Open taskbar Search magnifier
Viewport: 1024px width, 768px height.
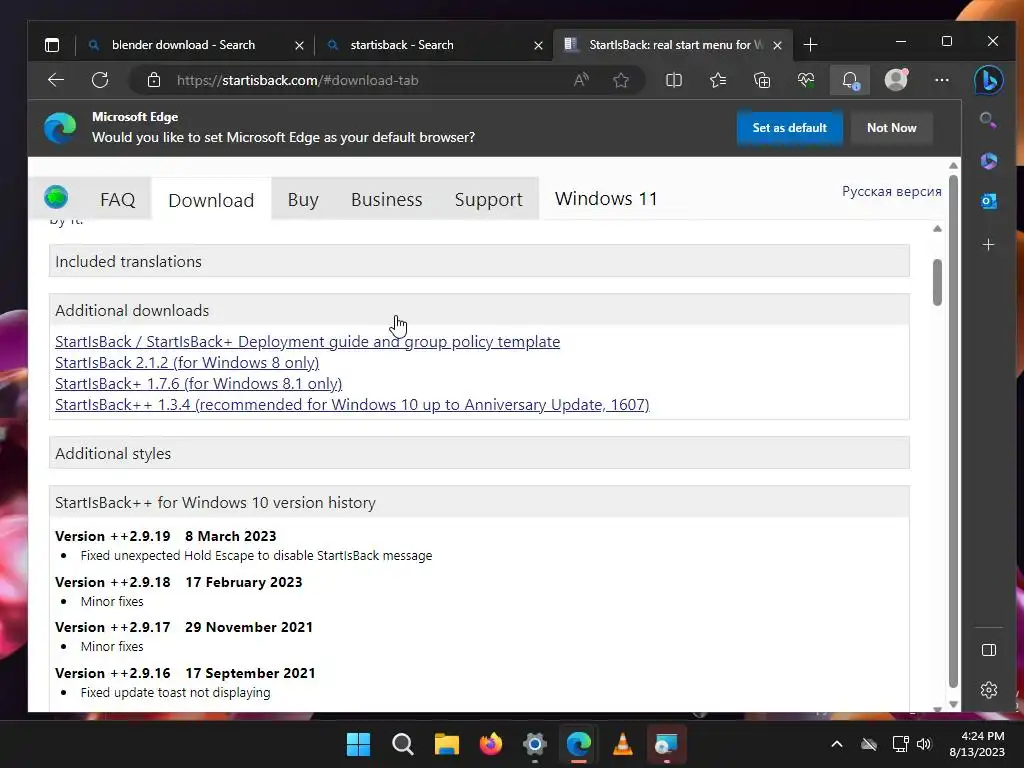tap(402, 744)
